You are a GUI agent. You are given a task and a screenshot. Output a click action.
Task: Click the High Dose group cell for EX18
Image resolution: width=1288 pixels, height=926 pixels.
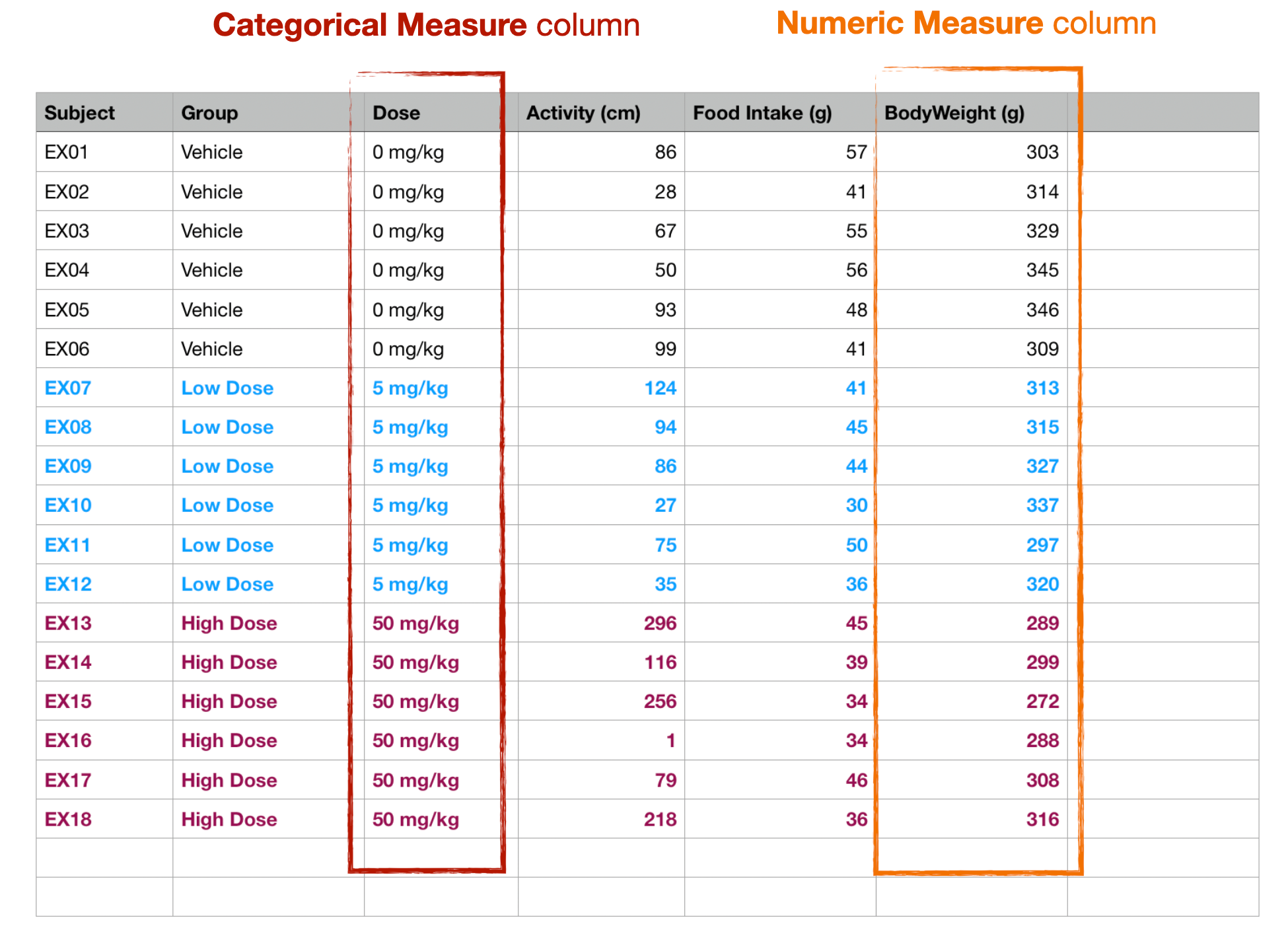point(268,819)
